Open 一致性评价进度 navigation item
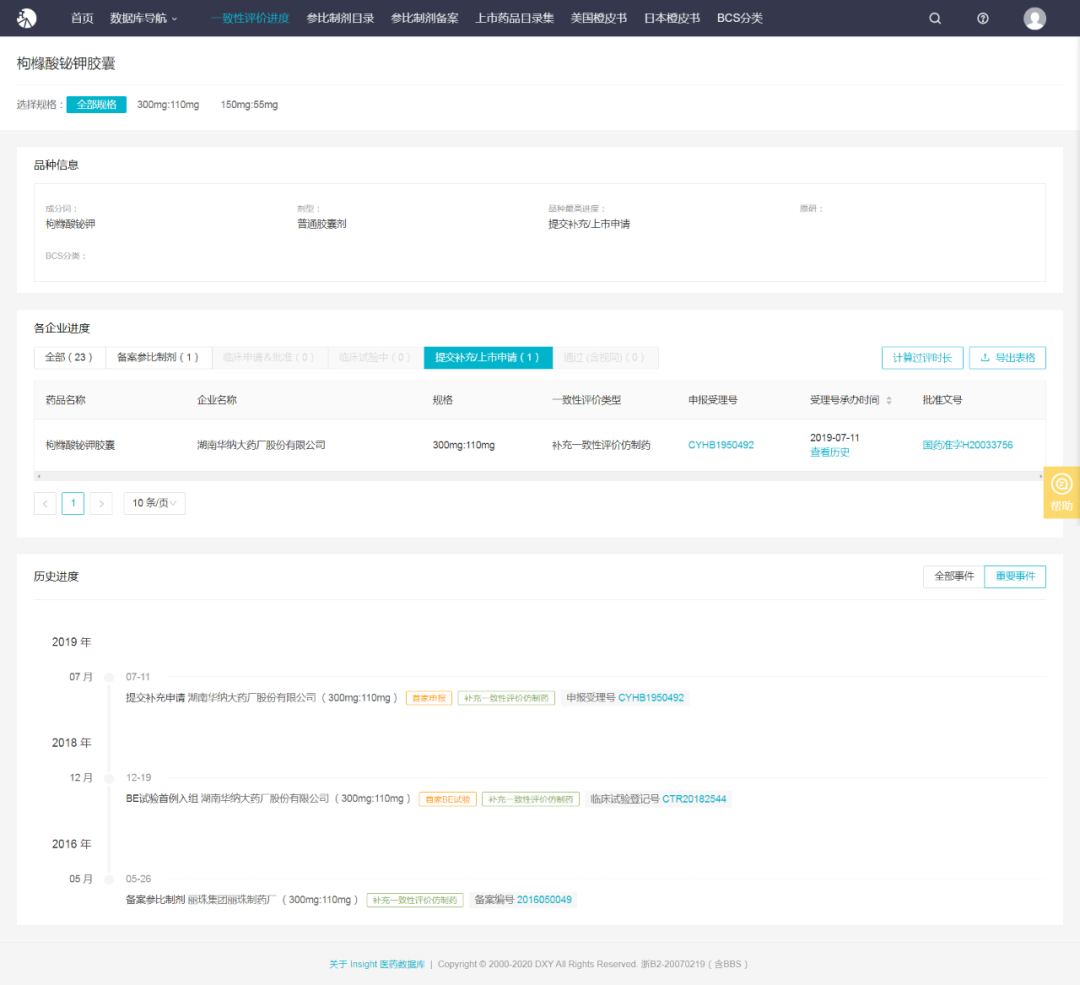1080x985 pixels. tap(250, 19)
